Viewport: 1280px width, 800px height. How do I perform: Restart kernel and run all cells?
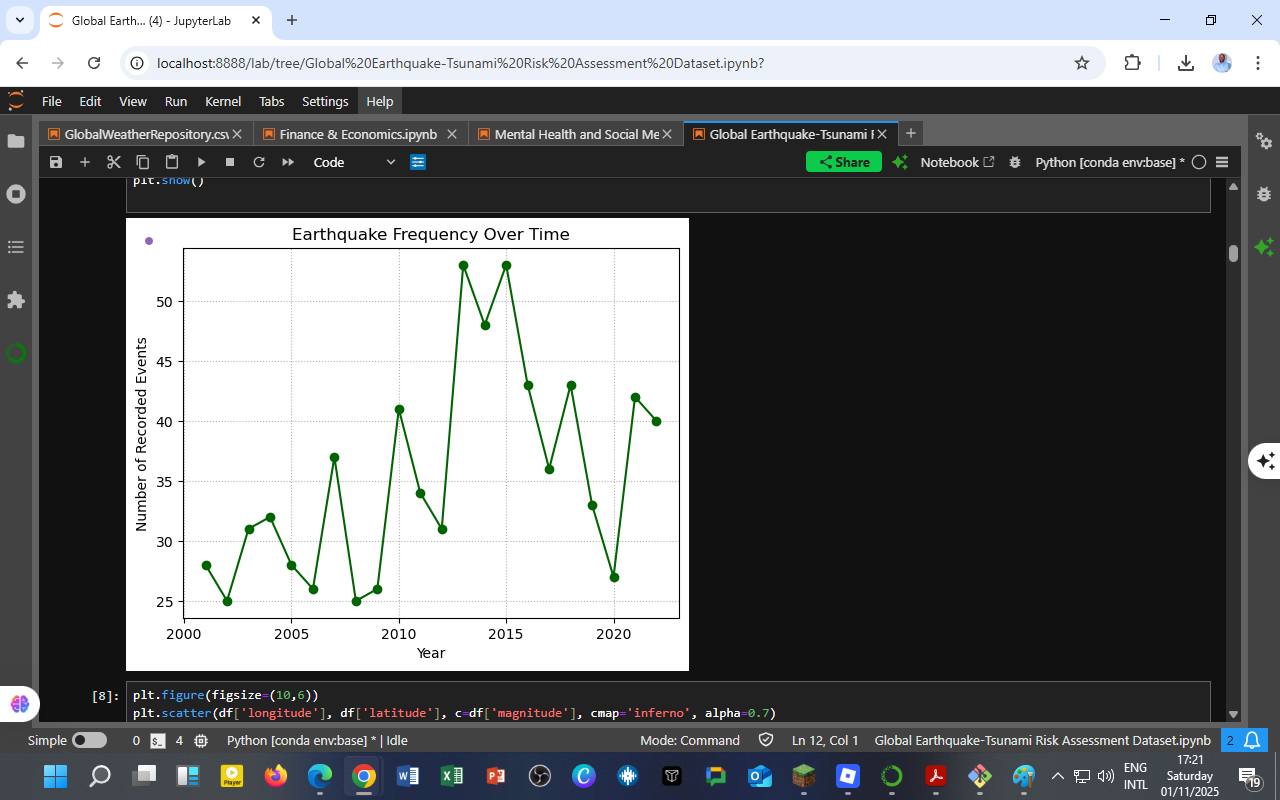[x=288, y=162]
